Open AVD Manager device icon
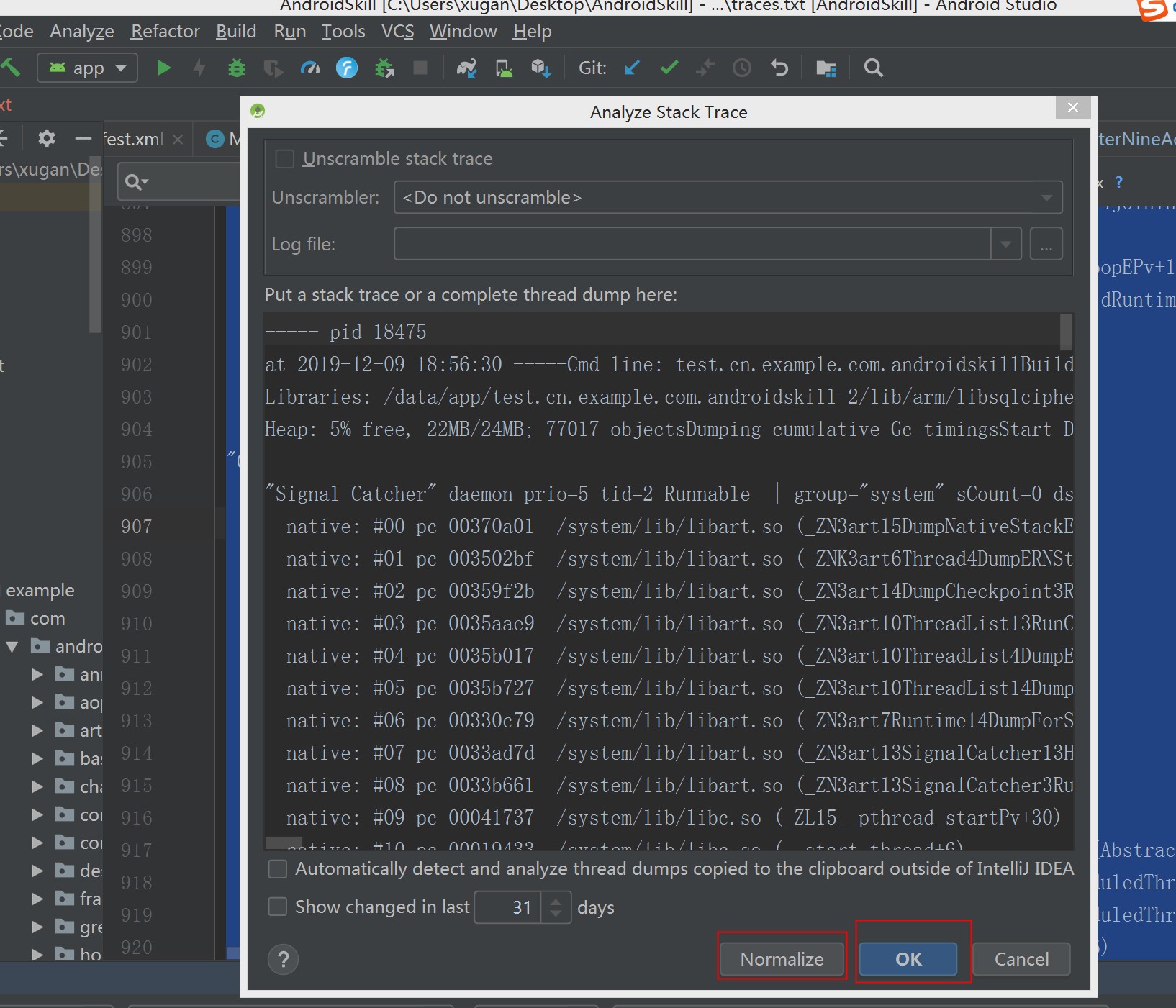 pos(504,68)
